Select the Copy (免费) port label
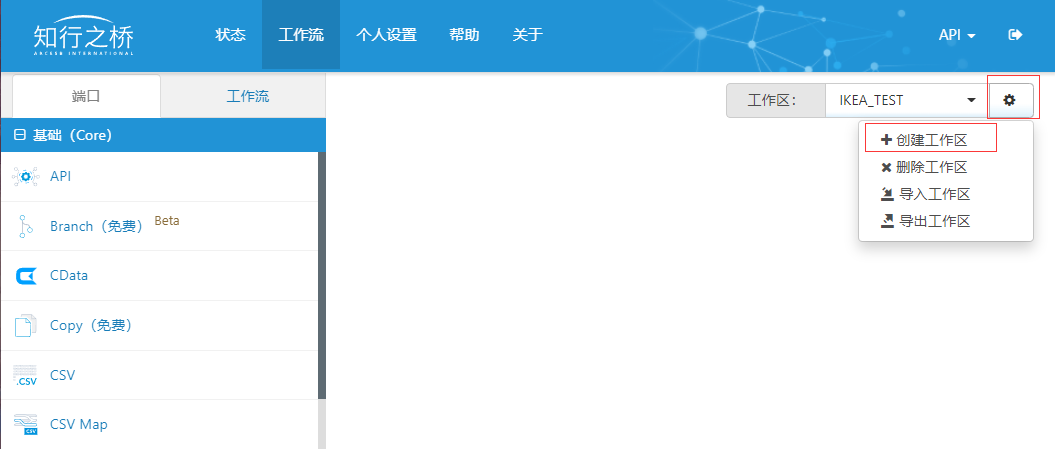The width and height of the screenshot is (1055, 449). click(x=91, y=326)
